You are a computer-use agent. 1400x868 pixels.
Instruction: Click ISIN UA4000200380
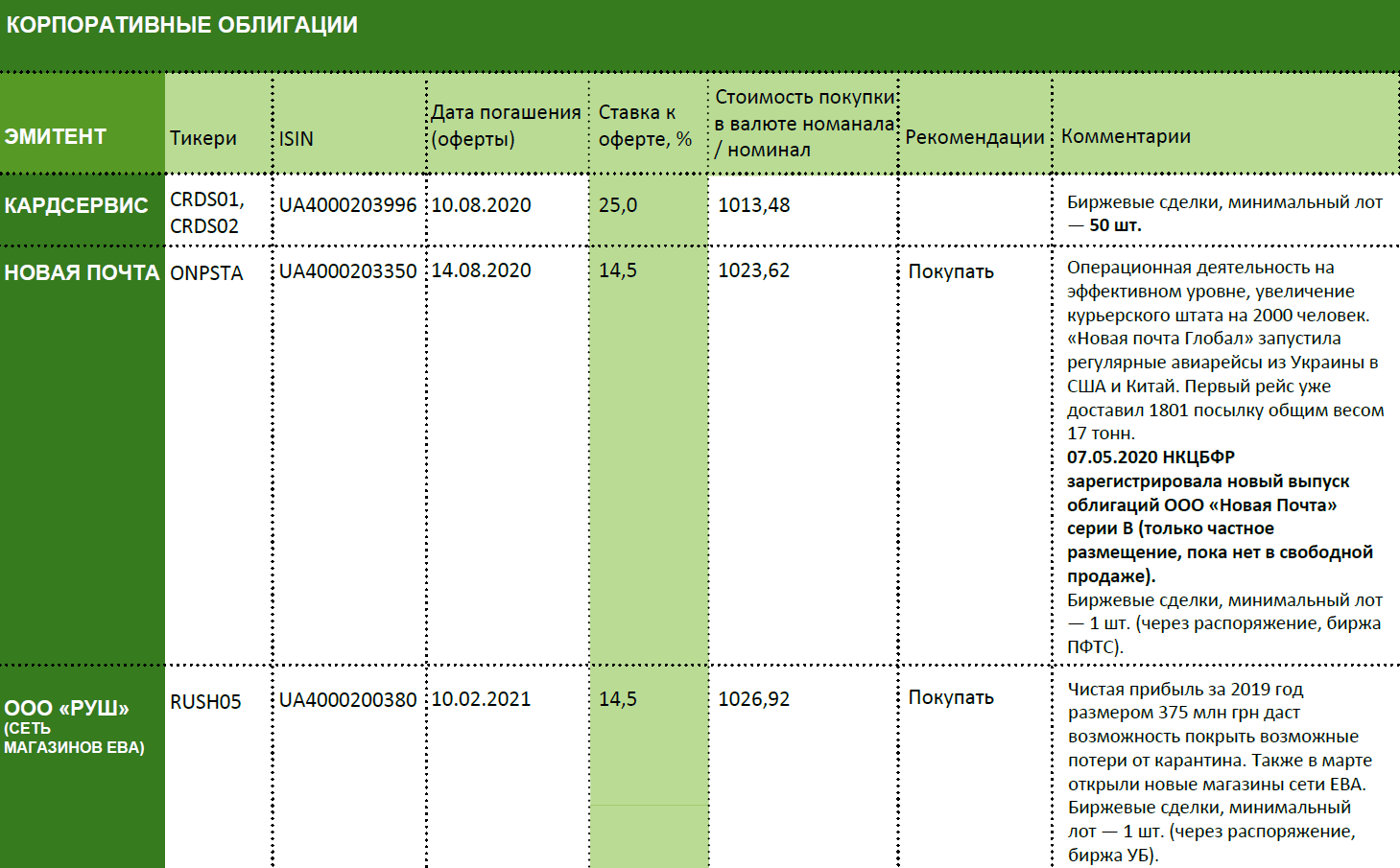[x=348, y=700]
